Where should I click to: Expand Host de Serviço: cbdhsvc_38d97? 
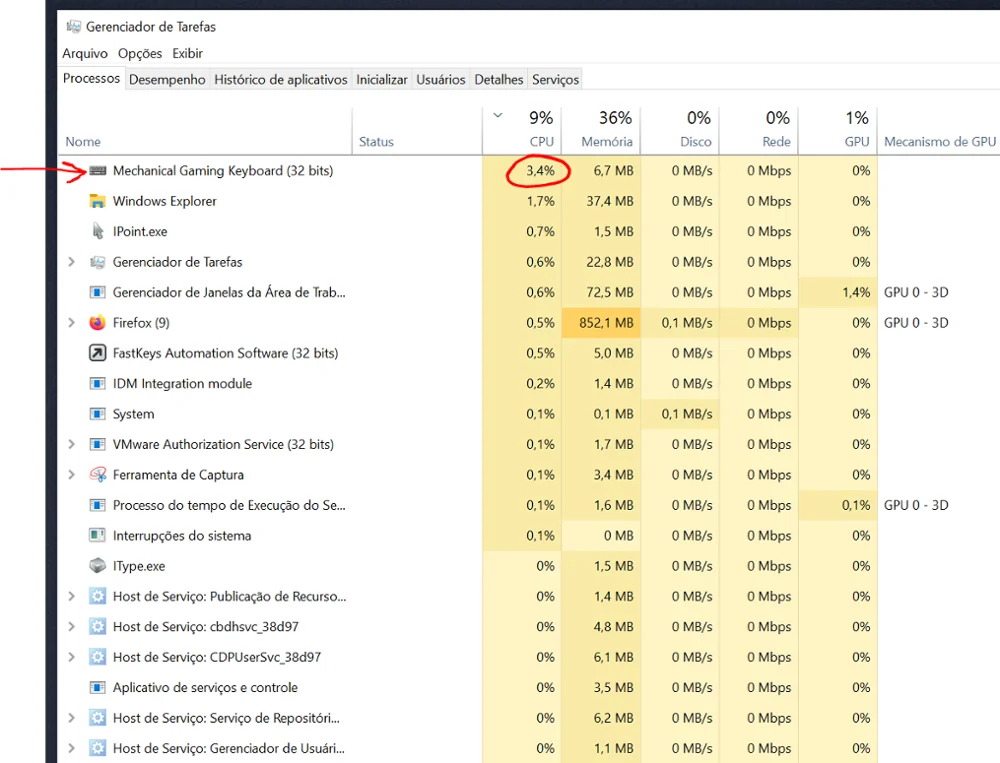[71, 626]
